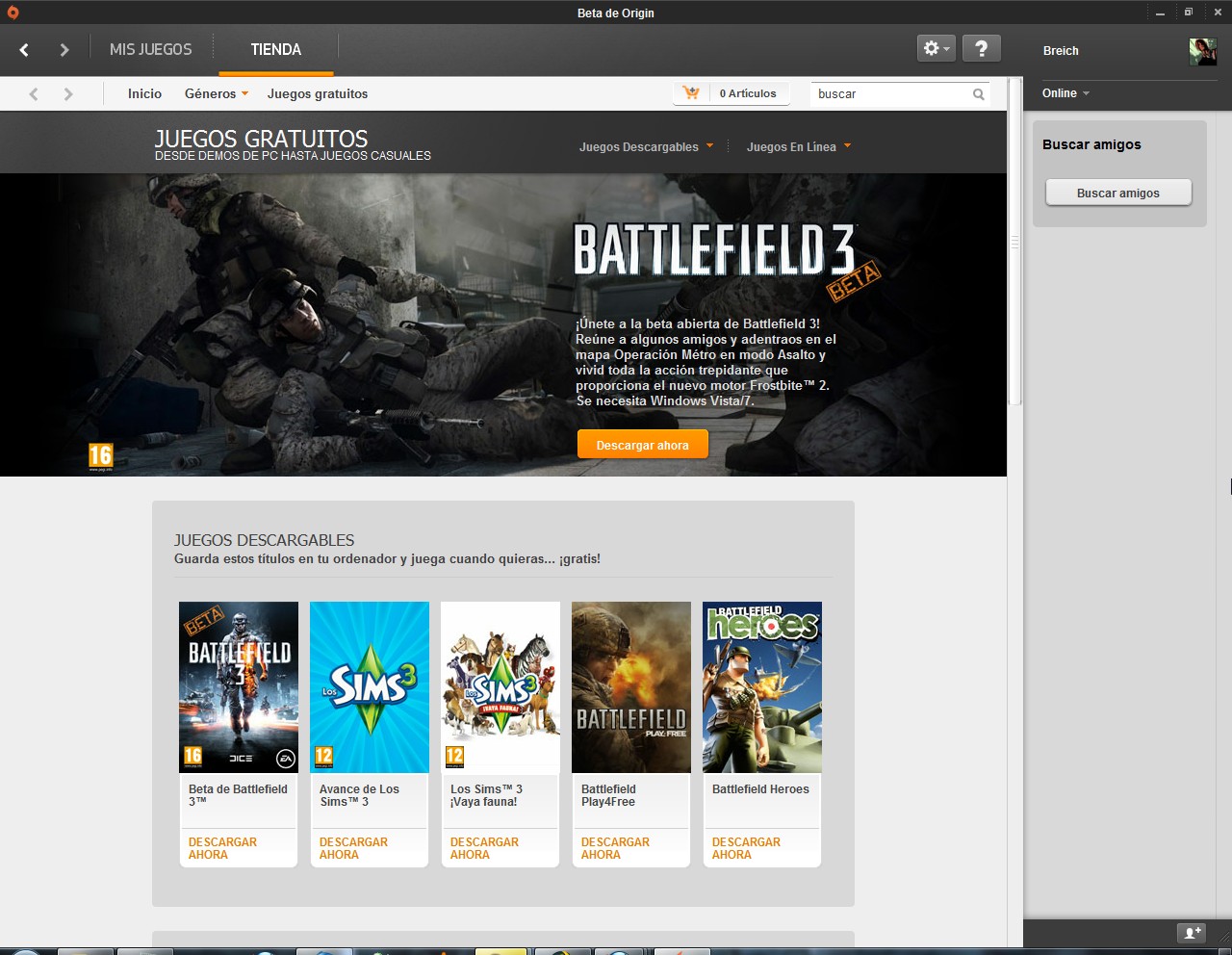Click the search magnifier icon
Viewport: 1232px width, 955px height.
tap(979, 94)
